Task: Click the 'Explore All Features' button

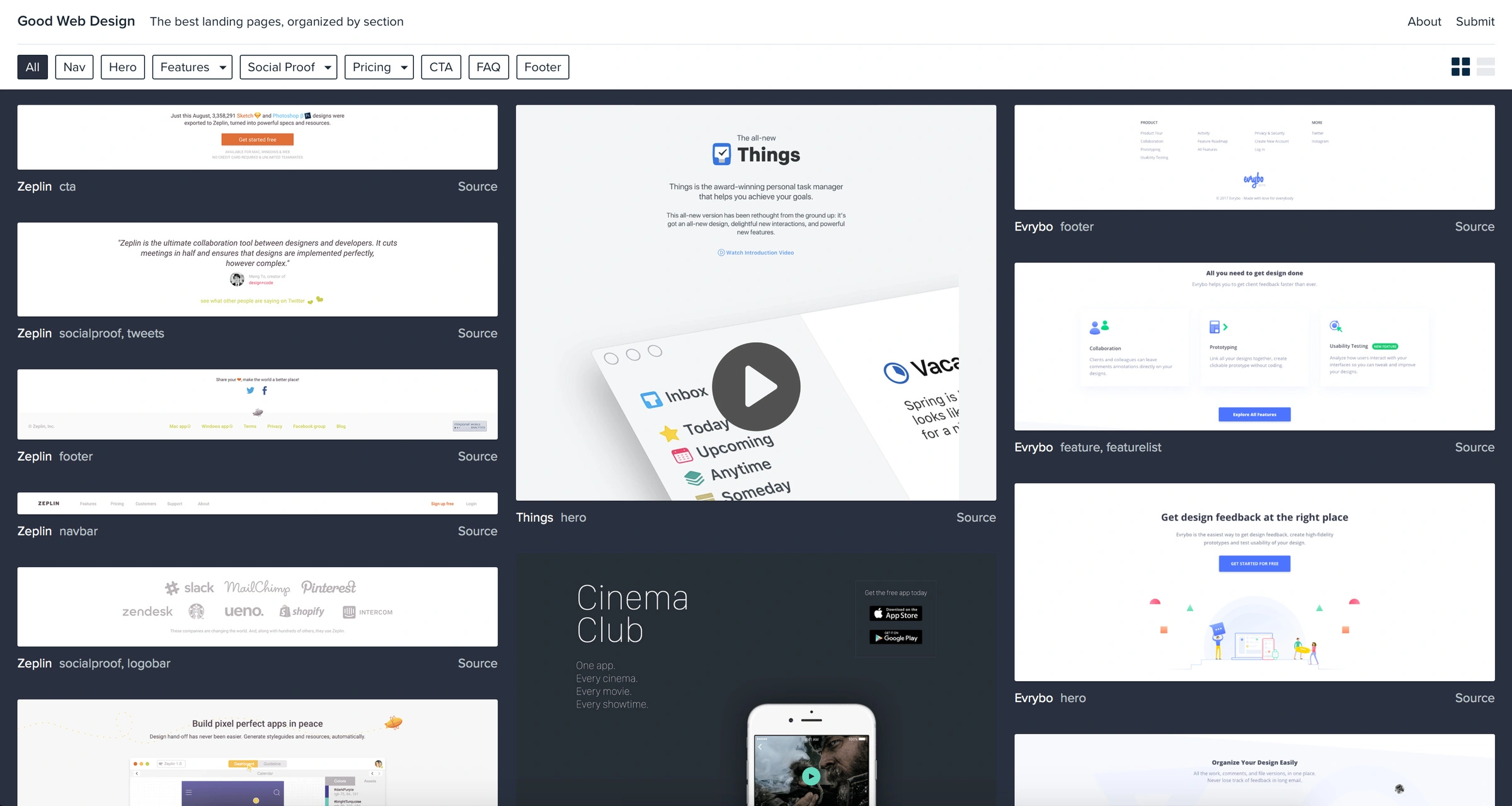Action: [x=1254, y=415]
